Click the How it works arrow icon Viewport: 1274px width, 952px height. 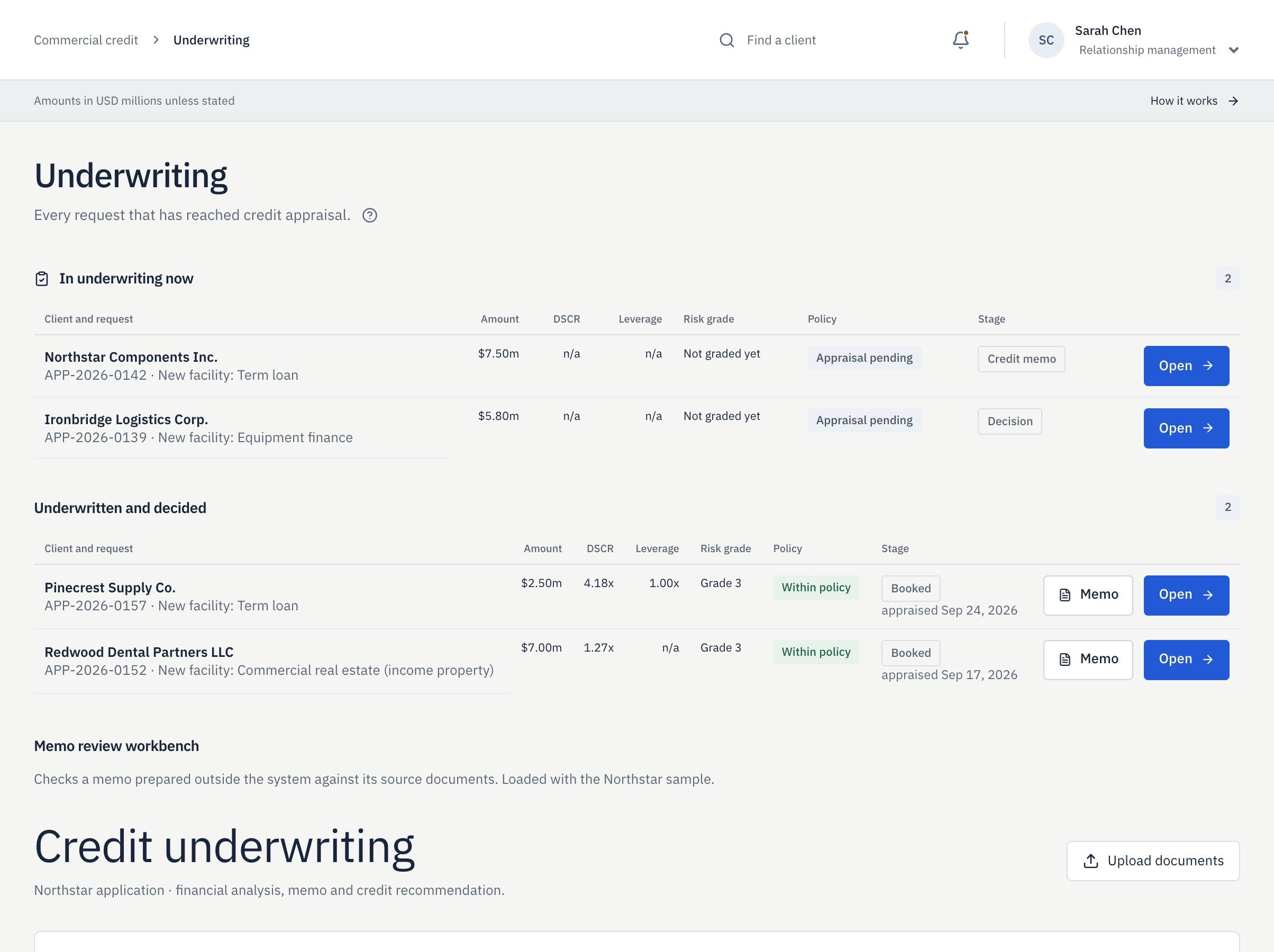(x=1233, y=102)
